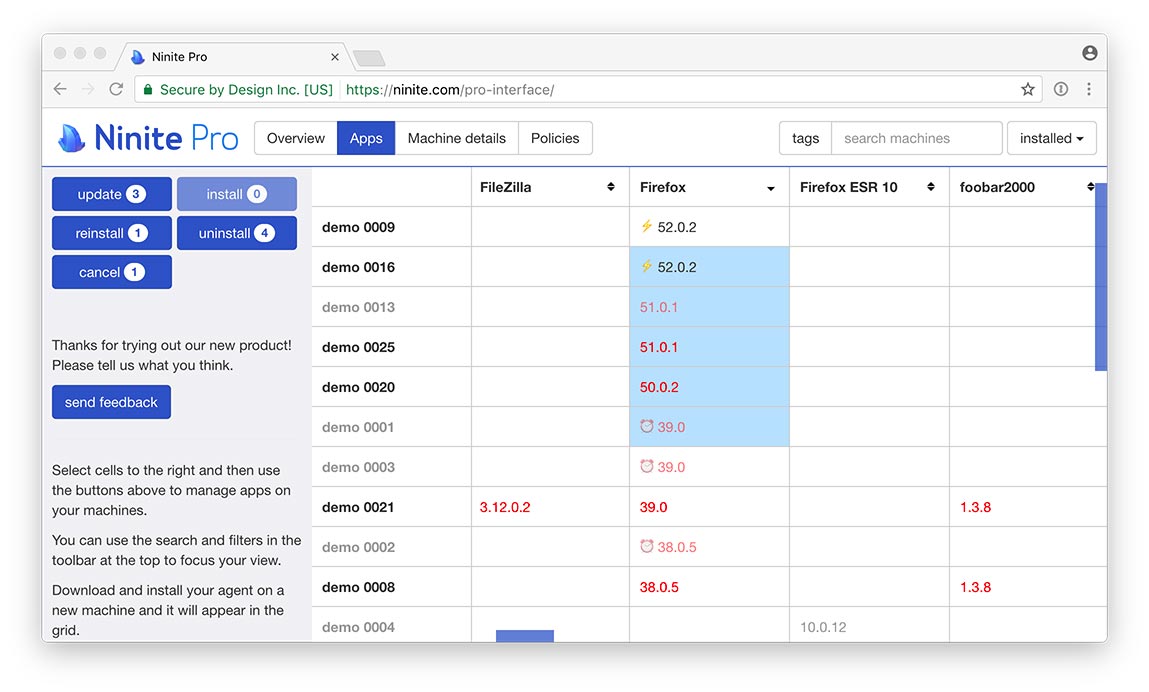1149x692 pixels.
Task: Click the clock pending icon next to Firefox 39.0 on demo 0001
Action: click(x=646, y=426)
